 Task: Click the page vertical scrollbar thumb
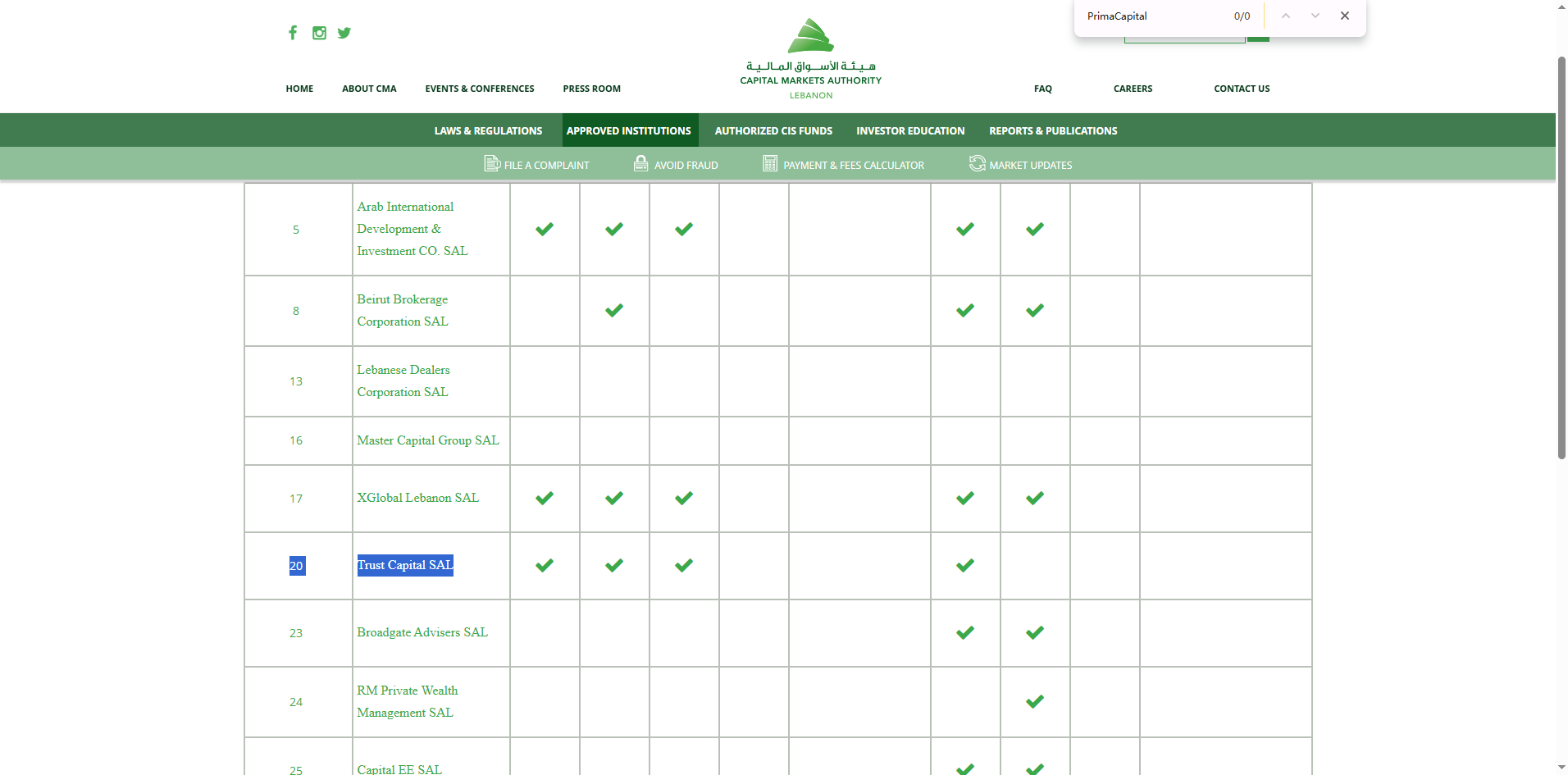(1561, 258)
